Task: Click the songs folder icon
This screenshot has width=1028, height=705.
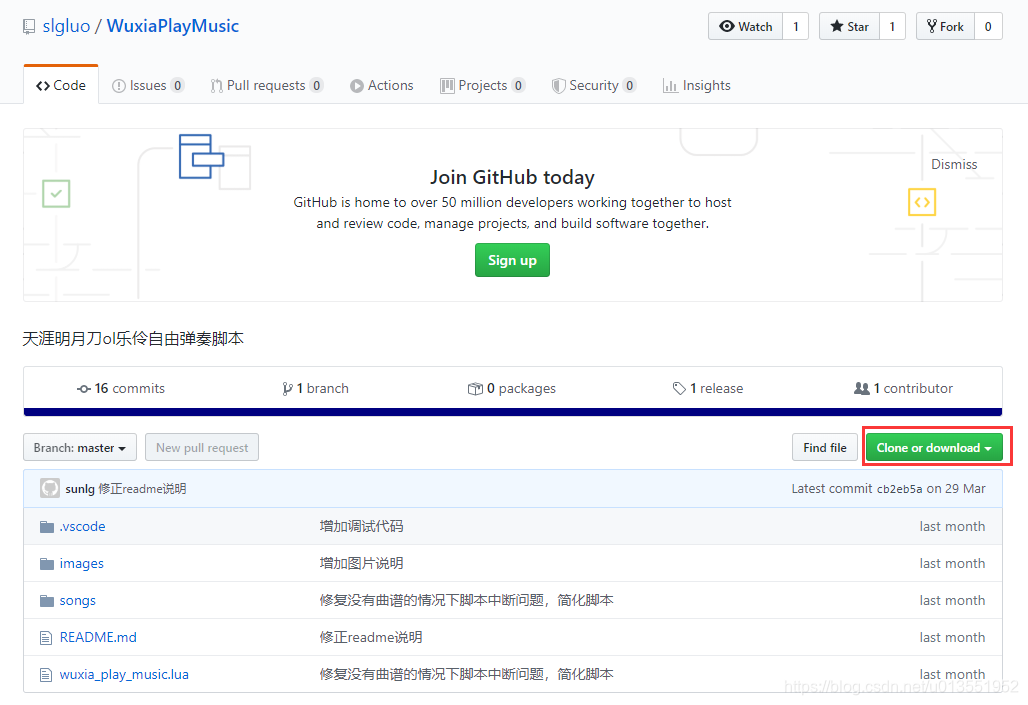Action: (x=47, y=601)
